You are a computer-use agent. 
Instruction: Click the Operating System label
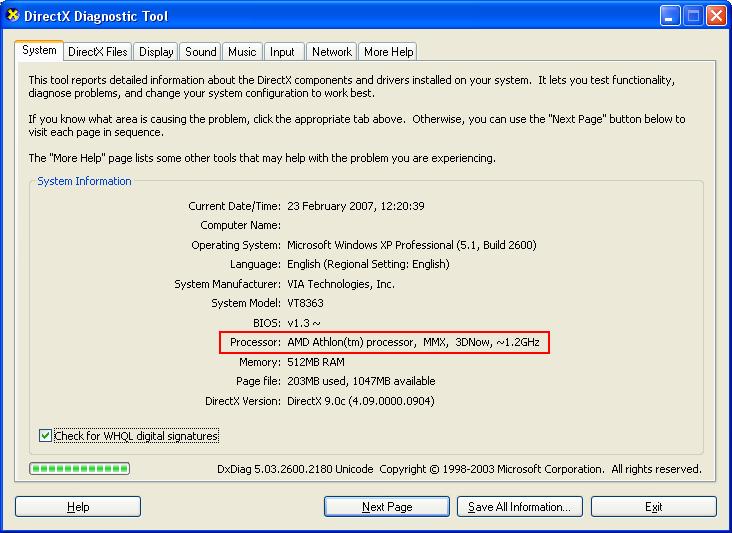(236, 245)
